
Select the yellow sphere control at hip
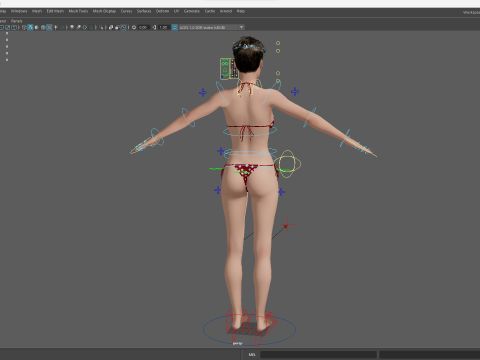point(287,164)
